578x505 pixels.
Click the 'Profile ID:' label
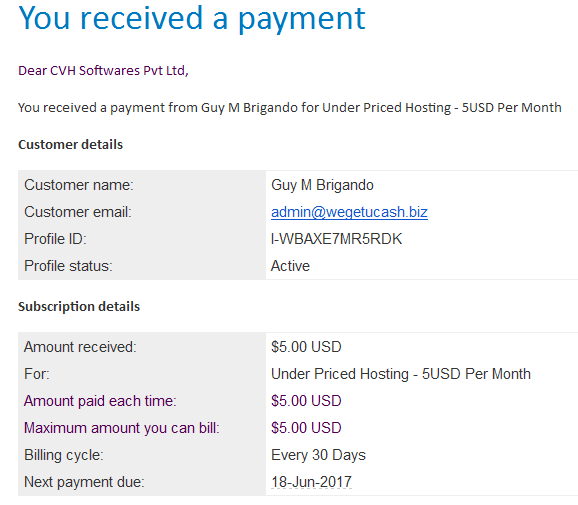(55, 239)
